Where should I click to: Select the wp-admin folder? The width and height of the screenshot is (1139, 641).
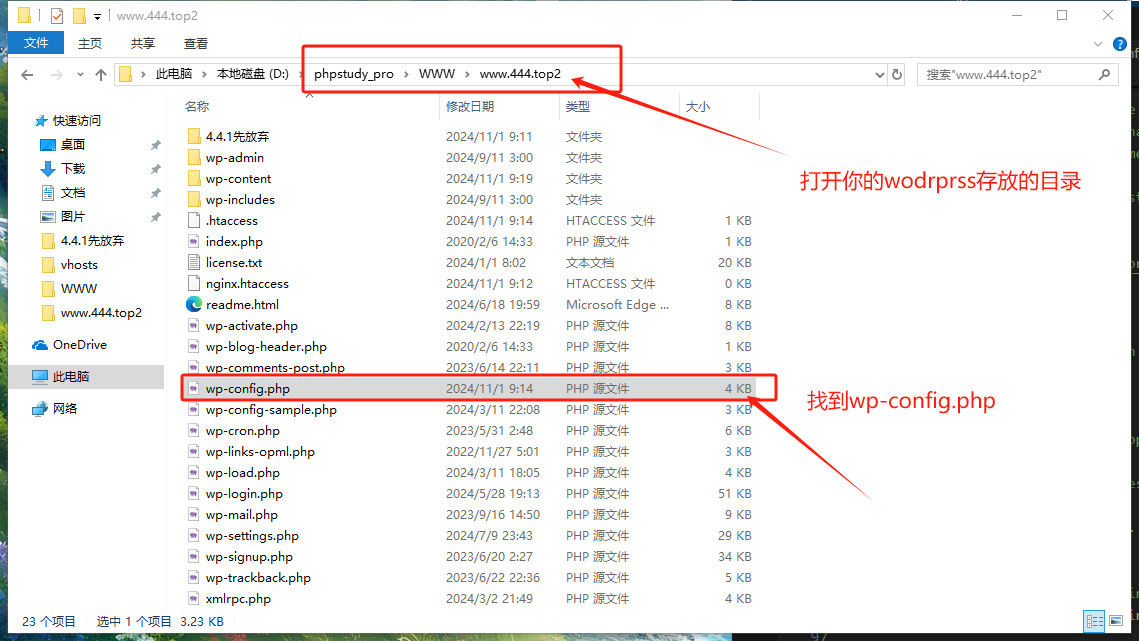(234, 158)
